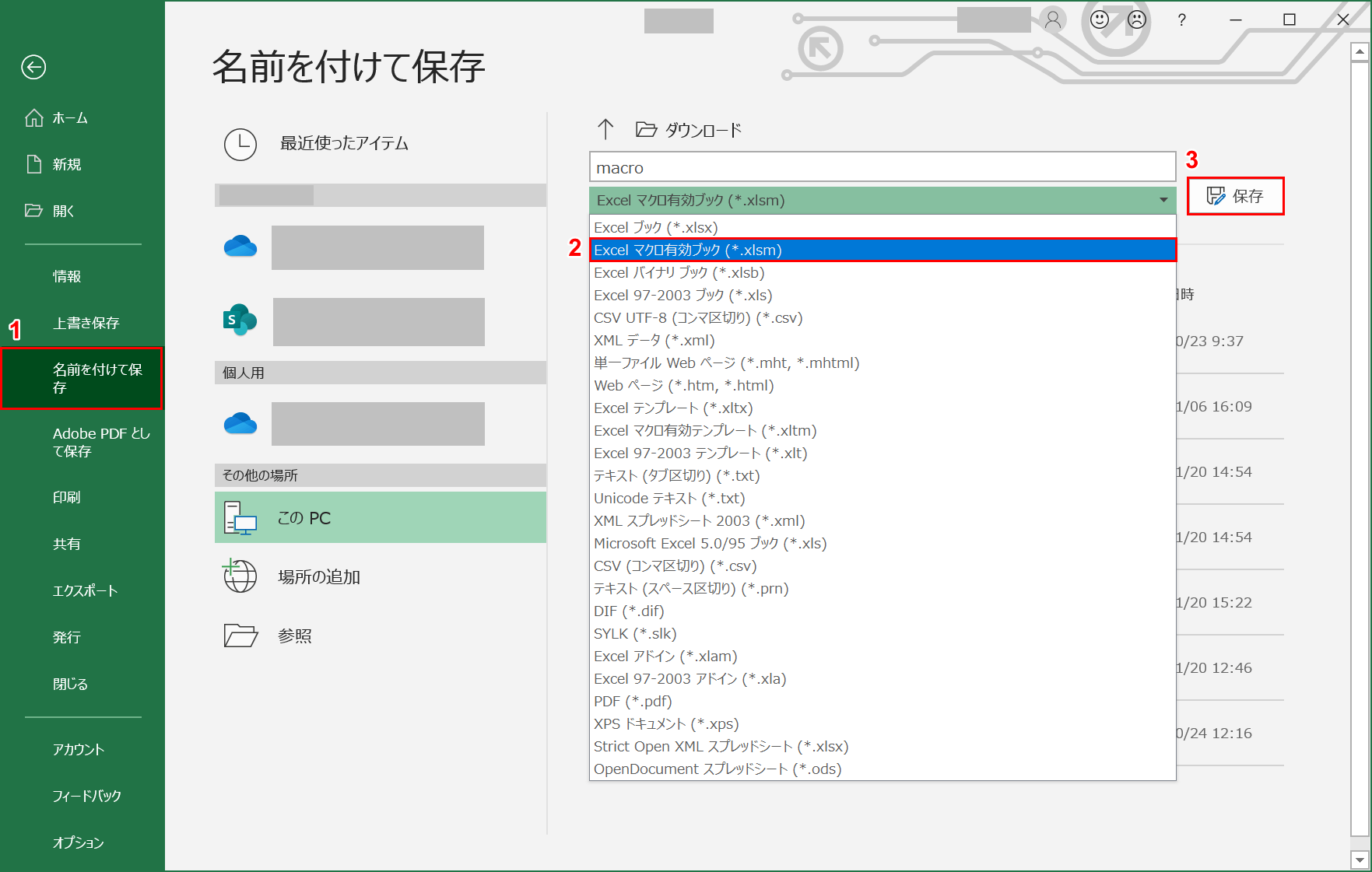Open Adobe PDF として保存 option
The image size is (1372, 872).
(x=82, y=442)
